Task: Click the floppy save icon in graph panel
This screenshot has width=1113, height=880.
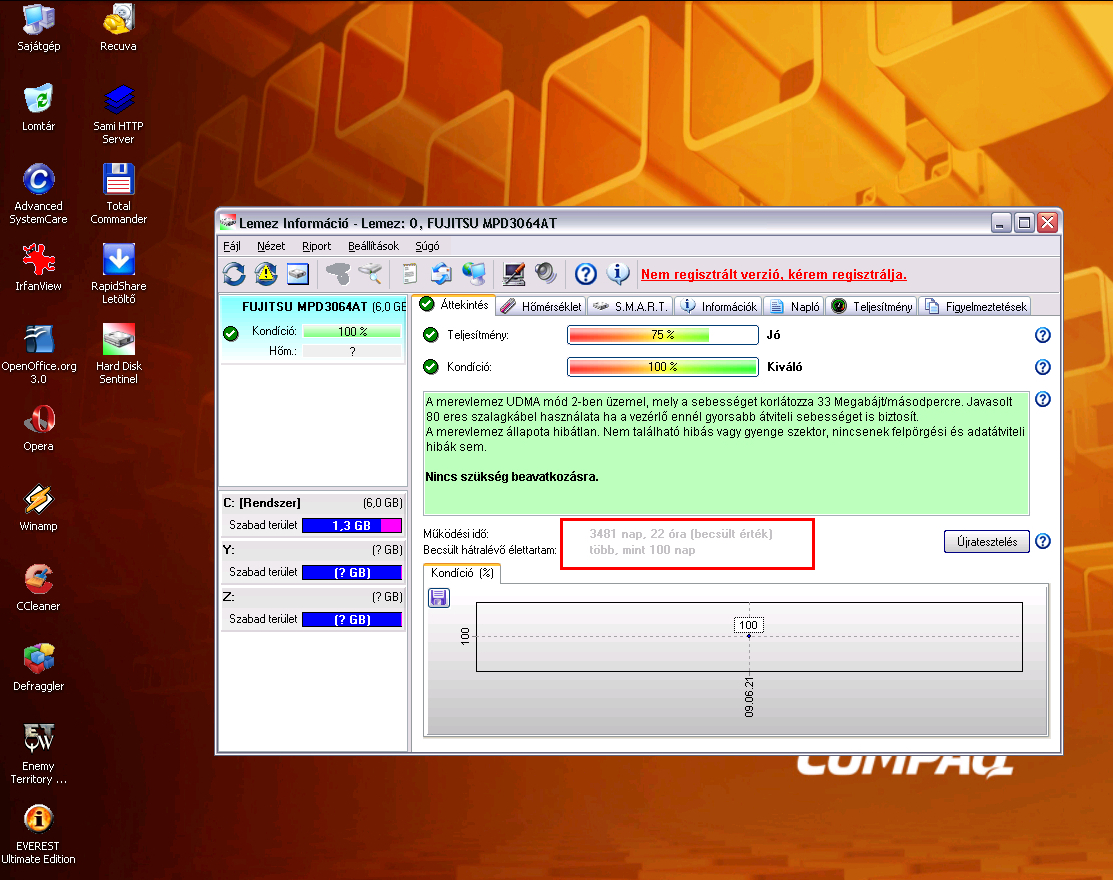Action: point(439,598)
